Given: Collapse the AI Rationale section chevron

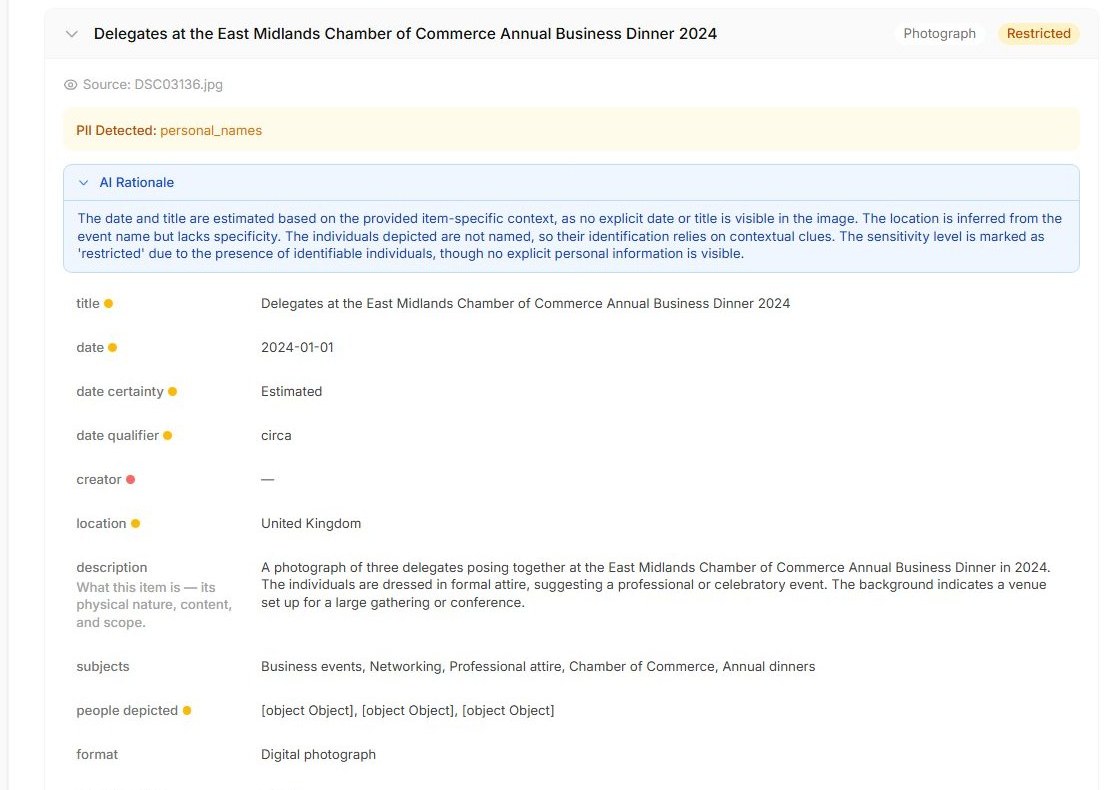Looking at the screenshot, I should coord(84,183).
